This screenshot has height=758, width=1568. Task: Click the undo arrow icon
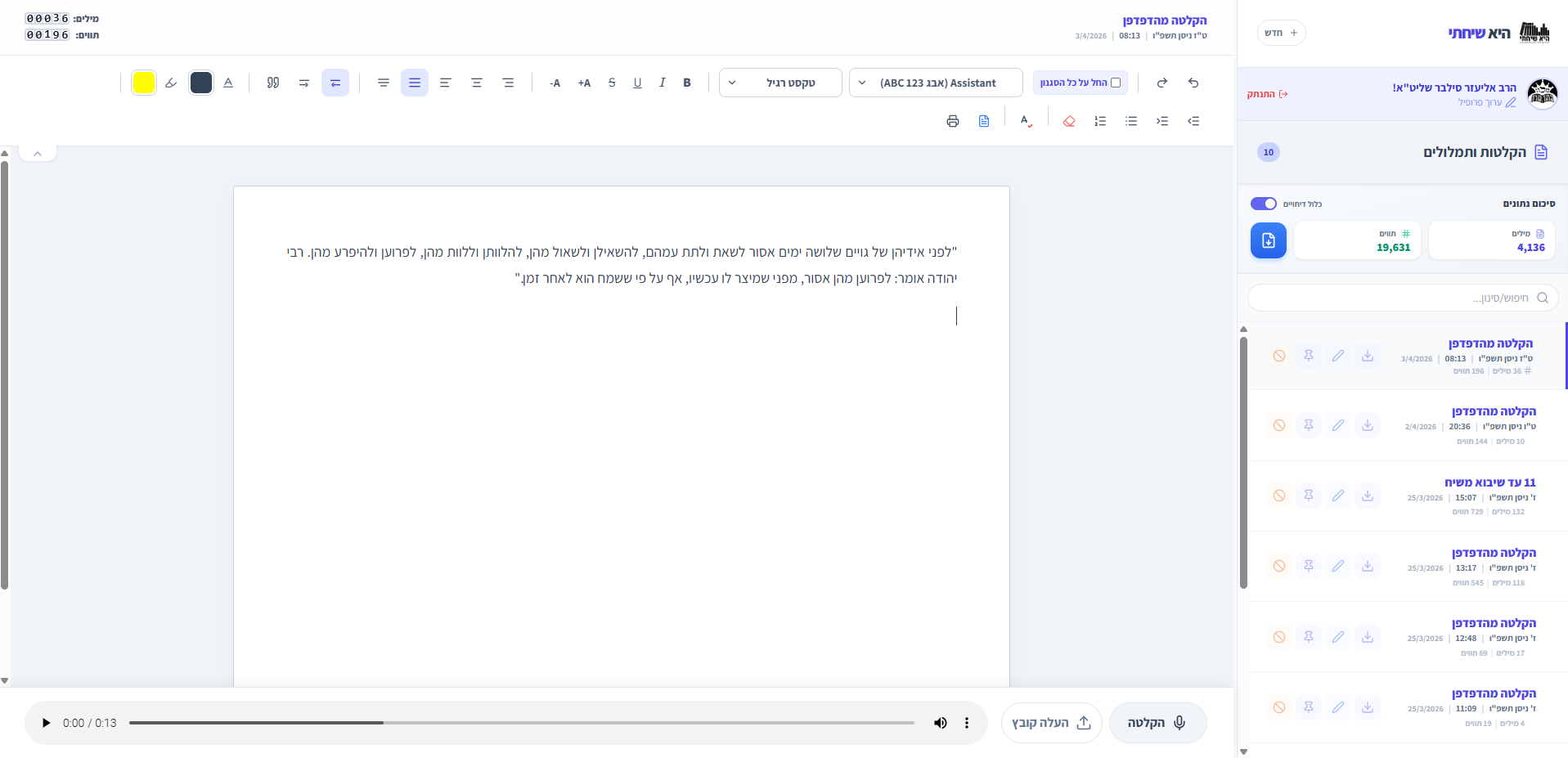1193,83
